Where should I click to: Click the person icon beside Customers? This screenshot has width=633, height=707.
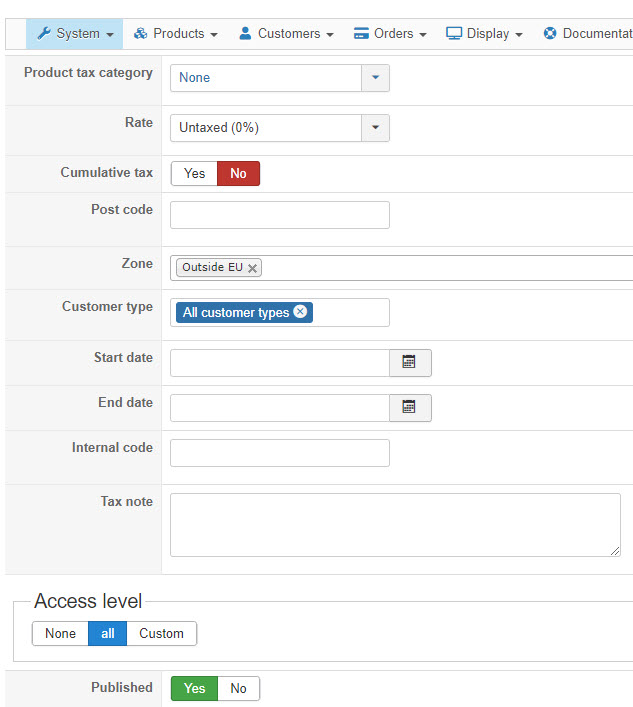(245, 34)
